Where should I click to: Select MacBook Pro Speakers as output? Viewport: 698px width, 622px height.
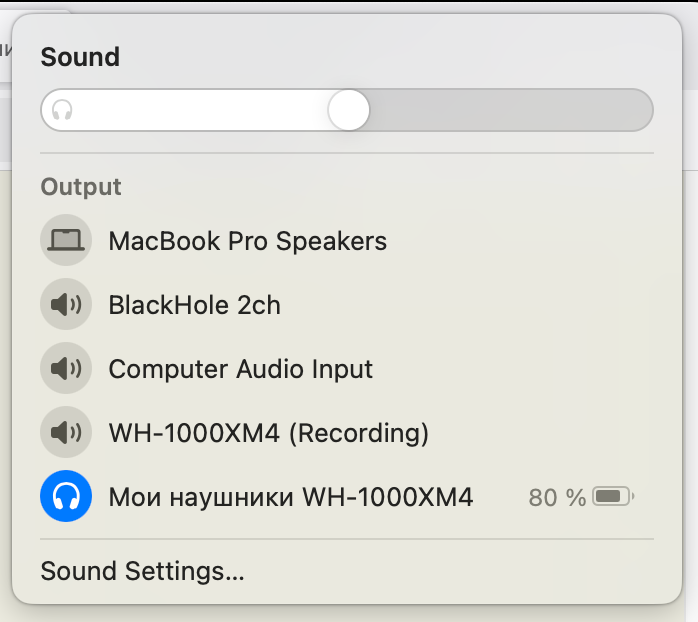click(247, 241)
